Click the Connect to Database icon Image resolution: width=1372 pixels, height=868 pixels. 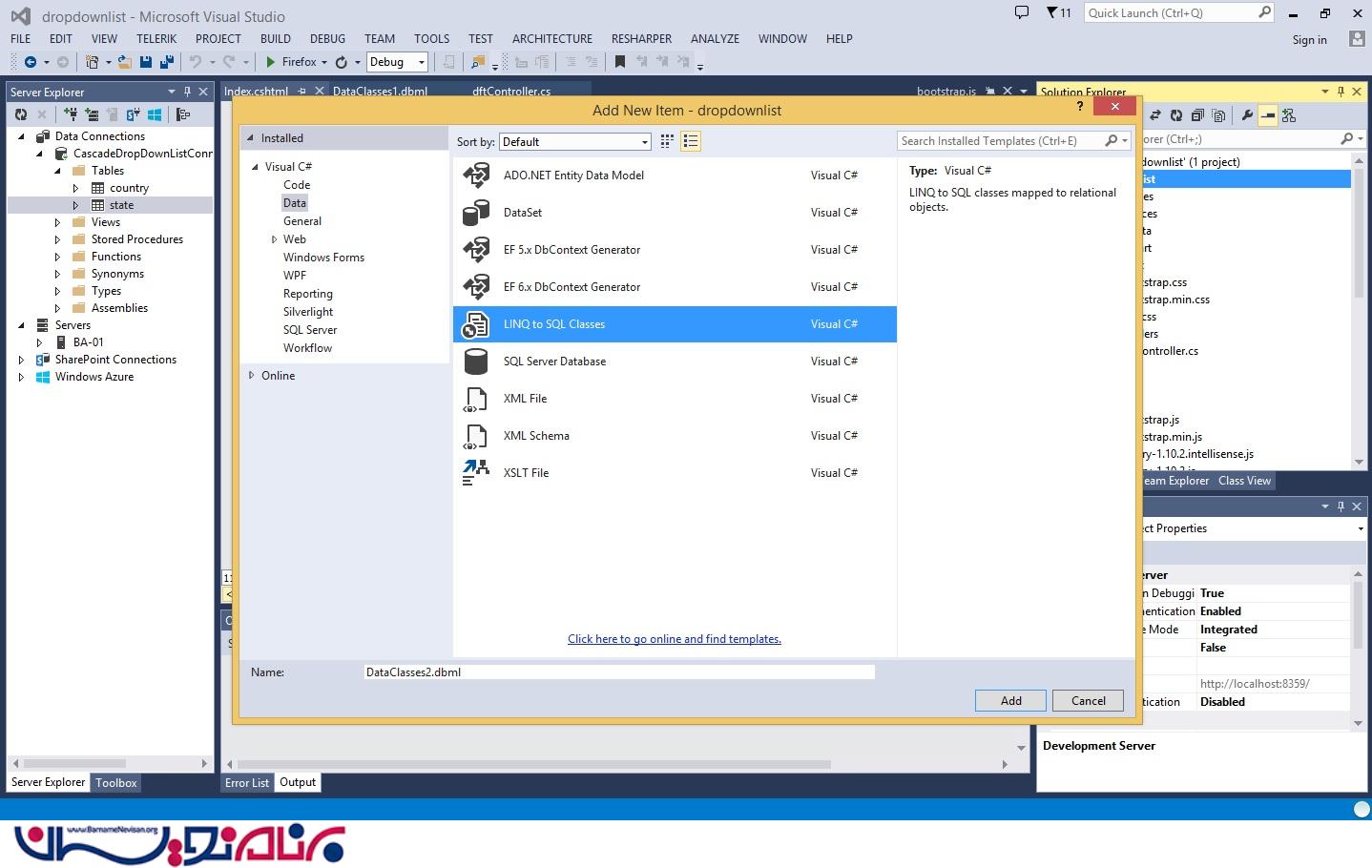tap(71, 114)
